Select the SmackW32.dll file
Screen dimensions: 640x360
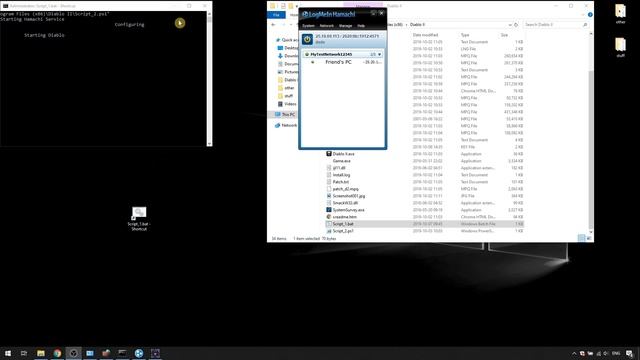point(345,203)
